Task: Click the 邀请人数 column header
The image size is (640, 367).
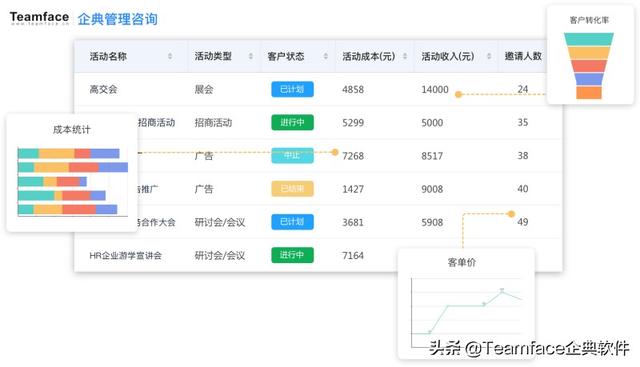Action: coord(523,56)
